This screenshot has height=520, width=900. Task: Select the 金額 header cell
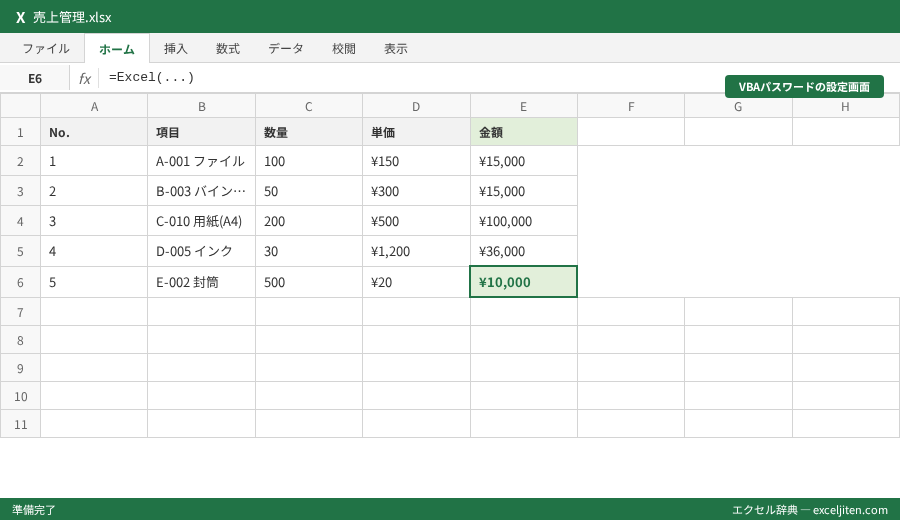[x=523, y=133]
